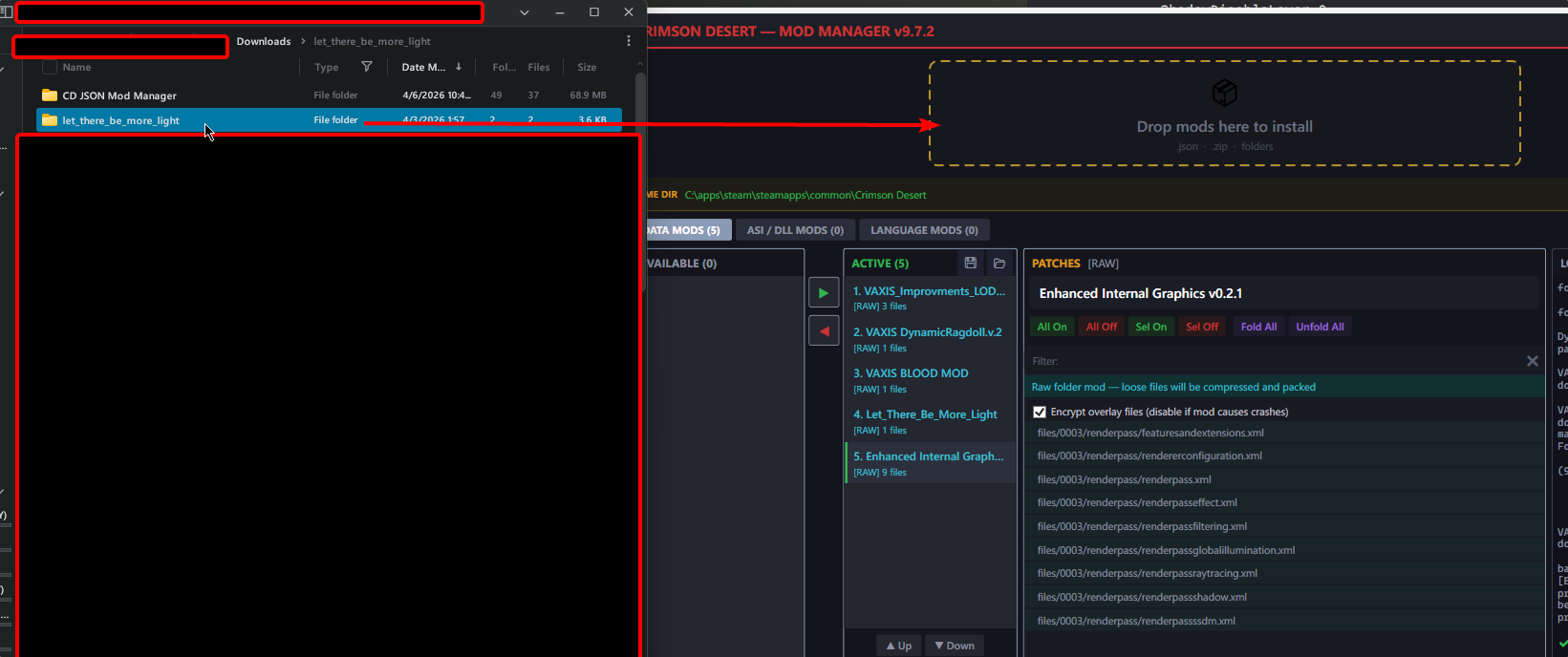Viewport: 1568px width, 657px height.
Task: Click the breadcrumb chevron after Downloads
Action: (x=302, y=41)
